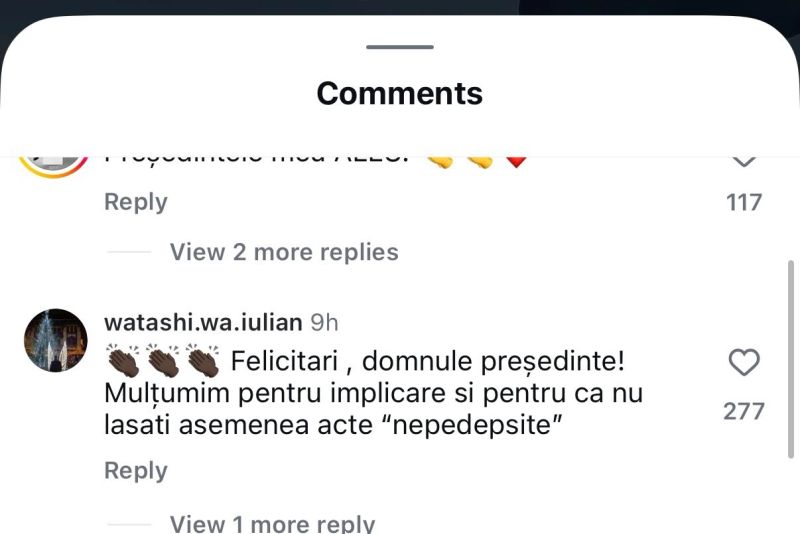Click the red heart emoji in the top comment
Screen dimensions: 800x534
[516, 162]
